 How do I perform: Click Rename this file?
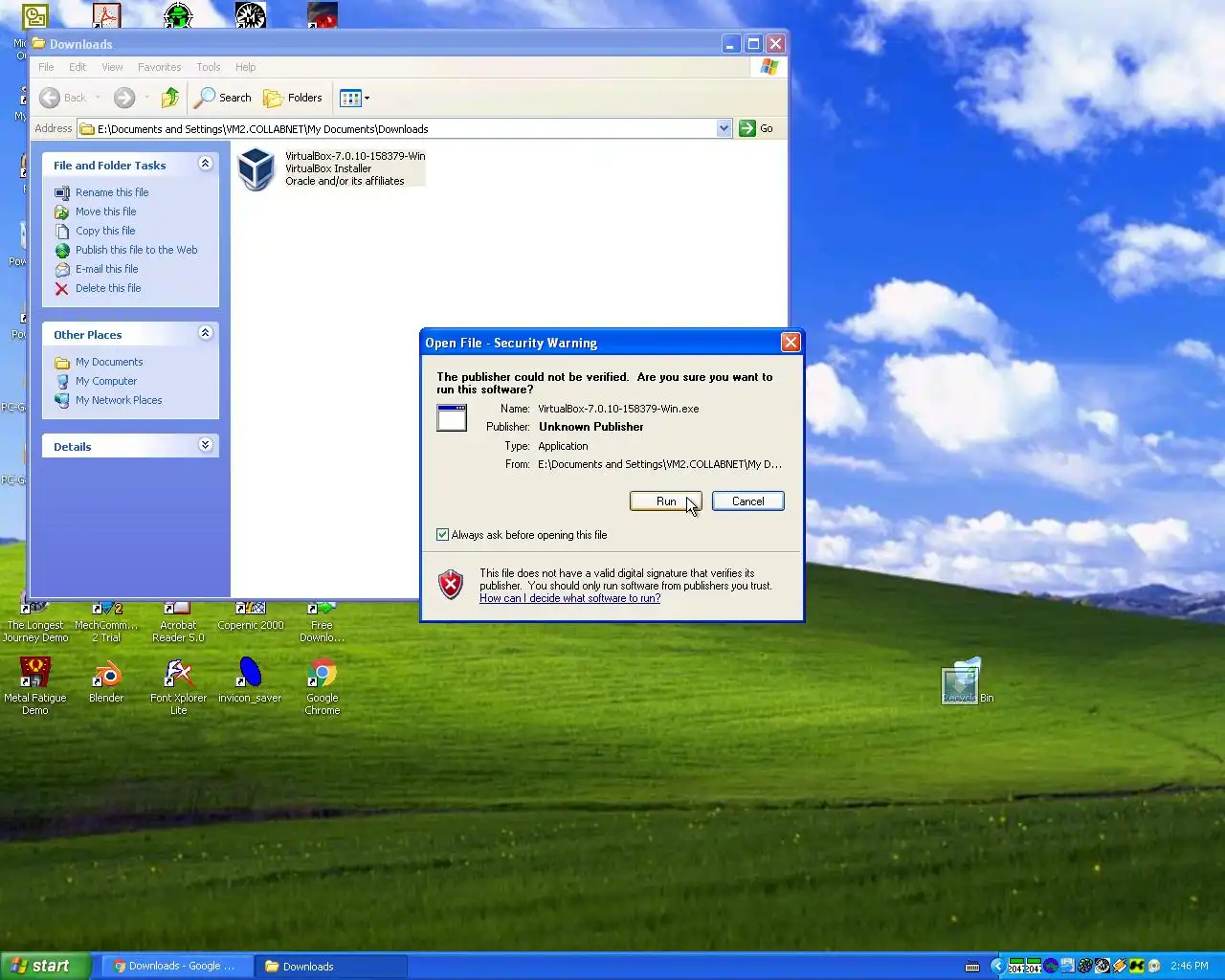(x=112, y=192)
